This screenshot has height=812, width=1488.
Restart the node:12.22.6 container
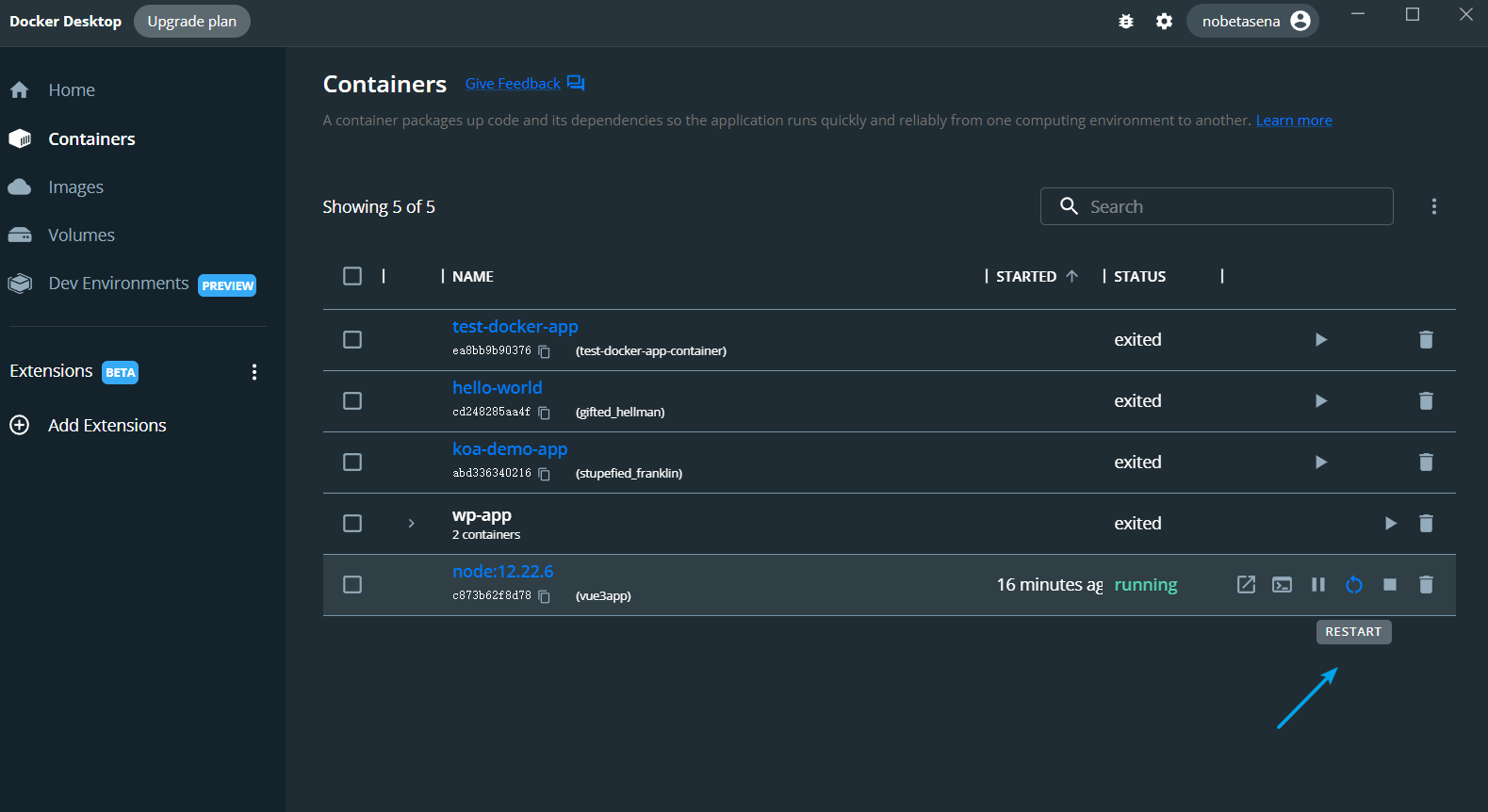pos(1353,585)
